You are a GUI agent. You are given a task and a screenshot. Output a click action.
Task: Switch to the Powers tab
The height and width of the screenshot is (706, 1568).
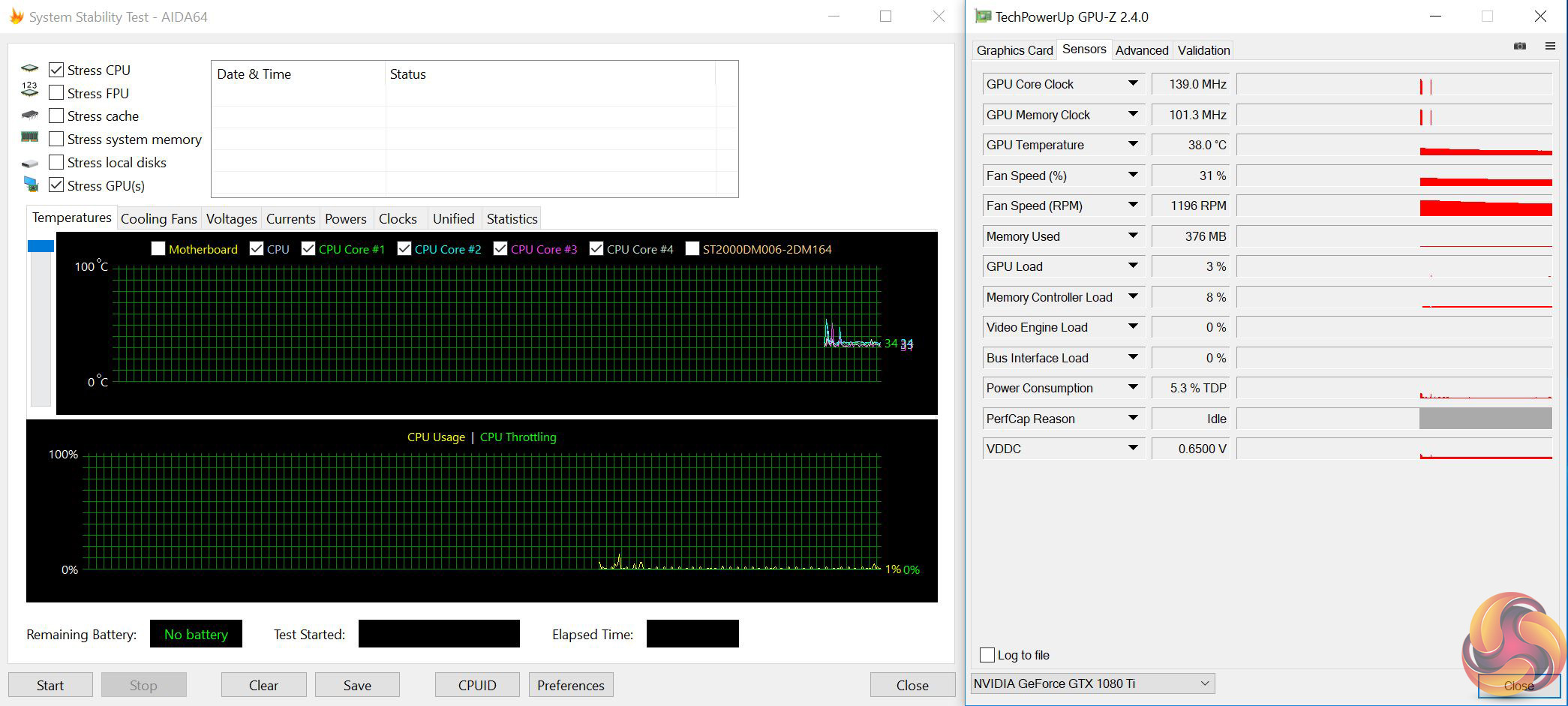[x=345, y=218]
